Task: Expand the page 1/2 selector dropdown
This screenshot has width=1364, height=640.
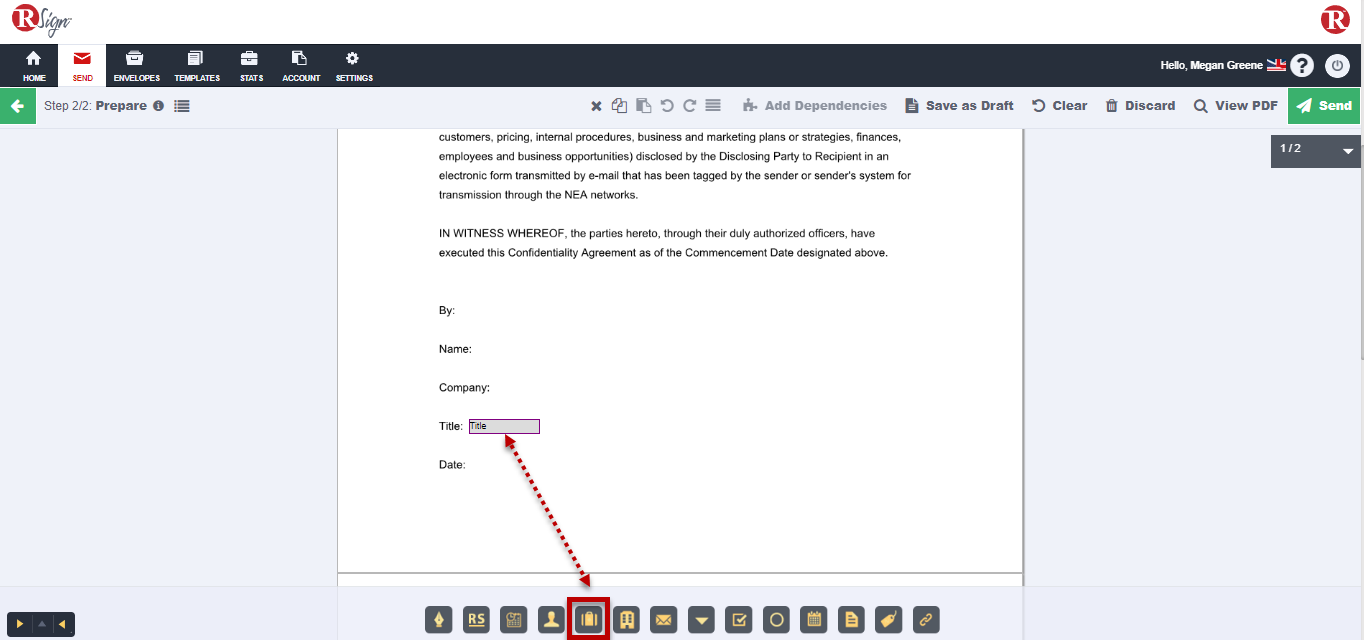Action: coord(1347,151)
